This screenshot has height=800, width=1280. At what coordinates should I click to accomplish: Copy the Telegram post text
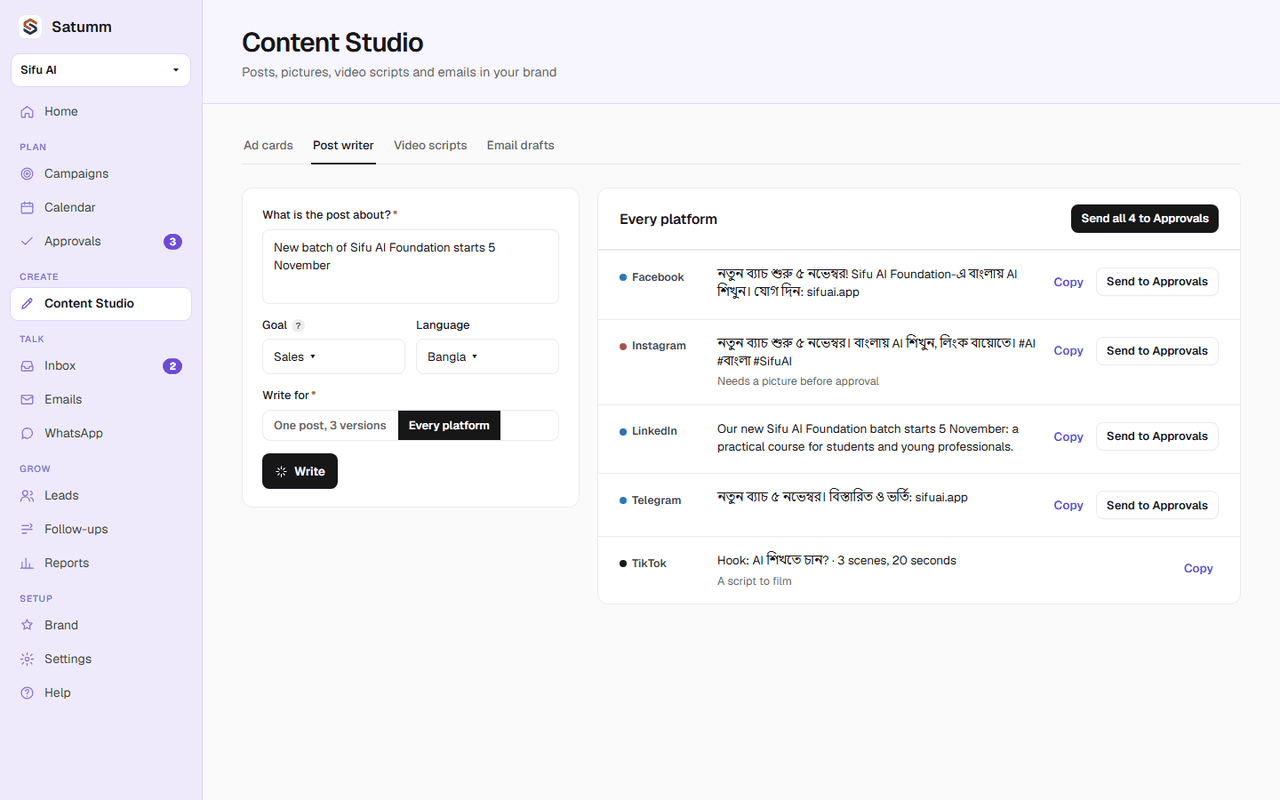(1068, 506)
